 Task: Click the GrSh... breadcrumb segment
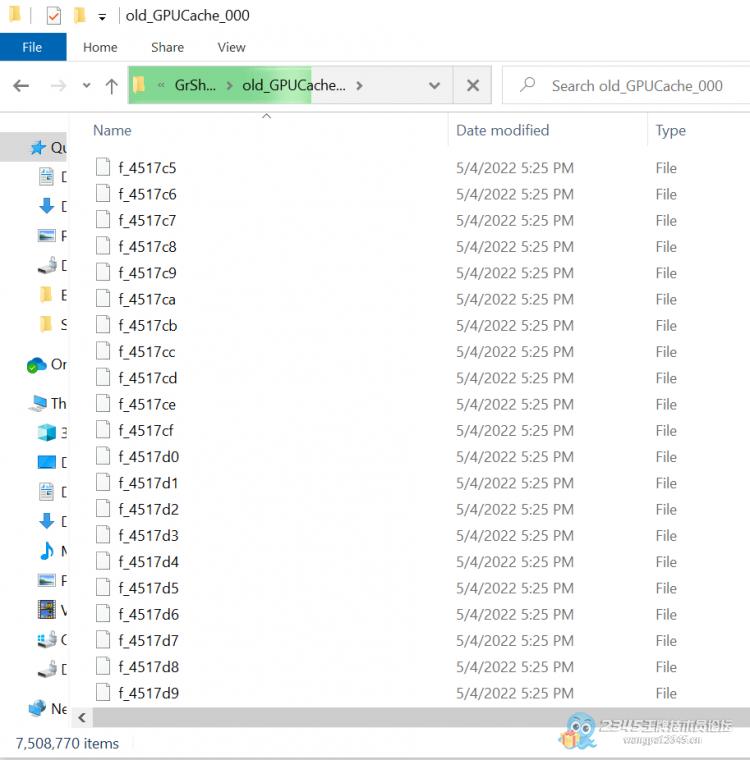point(195,85)
